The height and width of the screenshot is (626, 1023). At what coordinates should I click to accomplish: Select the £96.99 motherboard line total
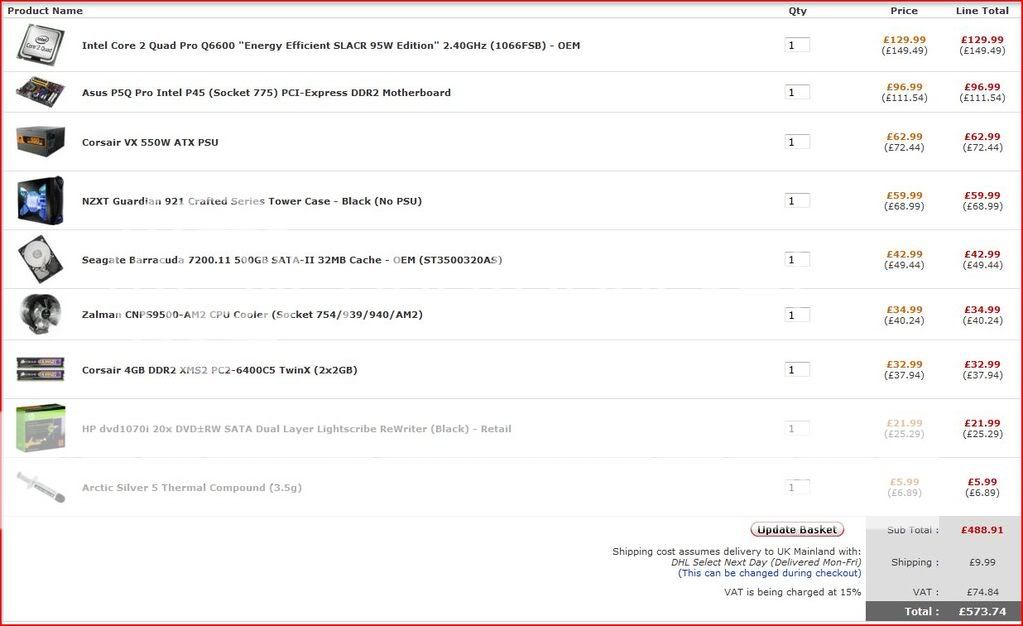click(x=982, y=87)
